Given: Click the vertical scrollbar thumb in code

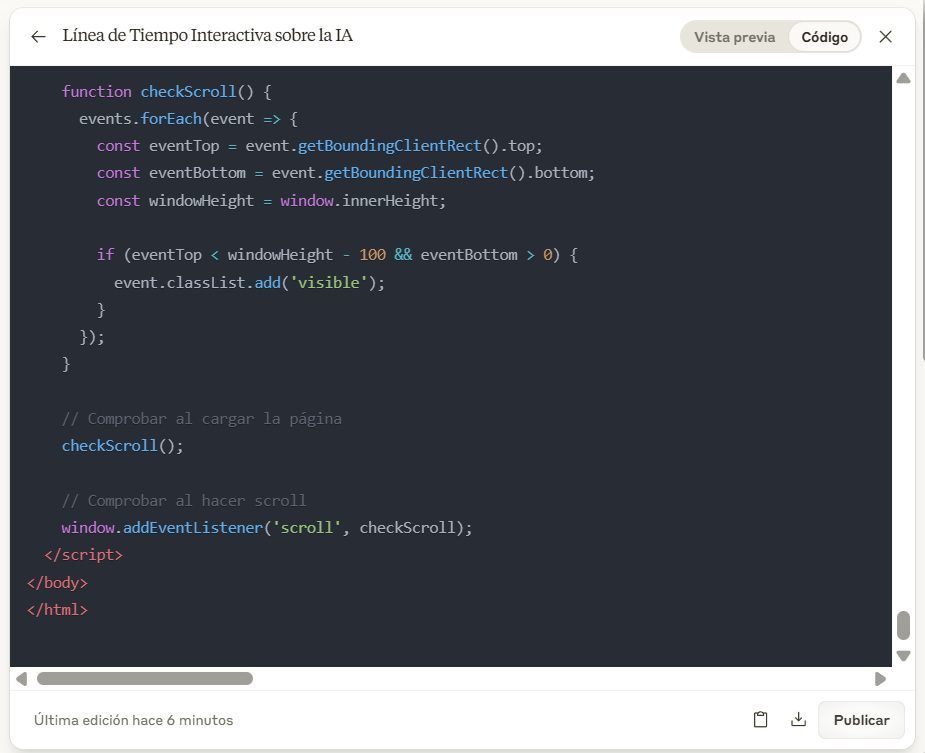Looking at the screenshot, I should 903,626.
